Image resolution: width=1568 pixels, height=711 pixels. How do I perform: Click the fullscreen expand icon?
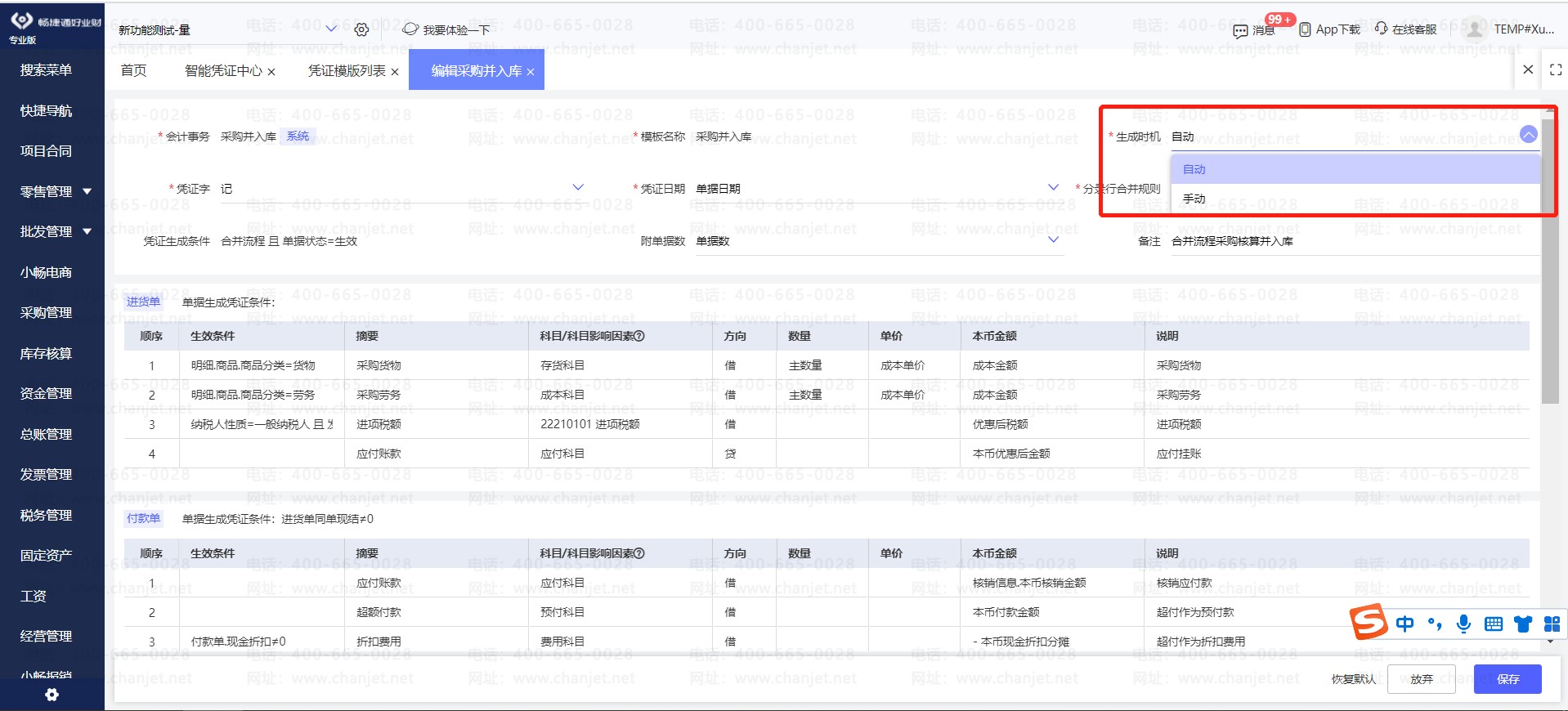coord(1556,70)
